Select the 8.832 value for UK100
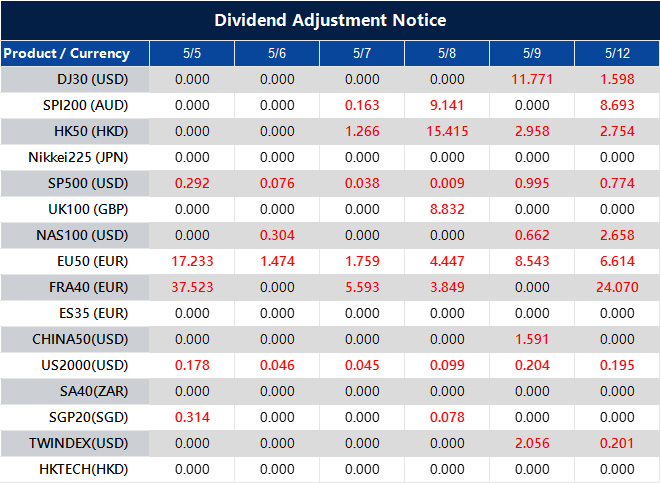Image resolution: width=660 pixels, height=483 pixels. click(x=446, y=209)
